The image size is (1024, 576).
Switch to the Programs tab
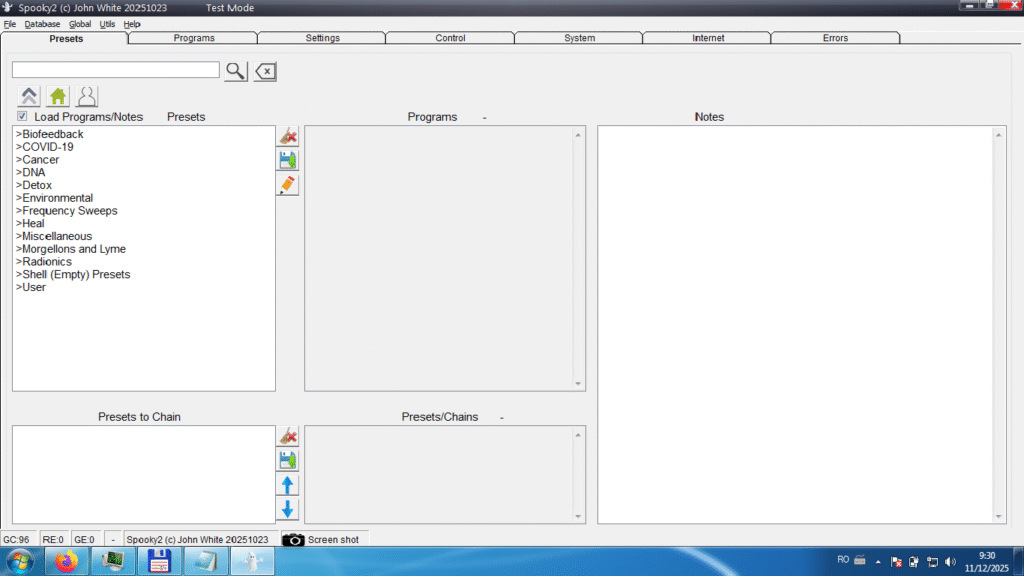pos(193,38)
